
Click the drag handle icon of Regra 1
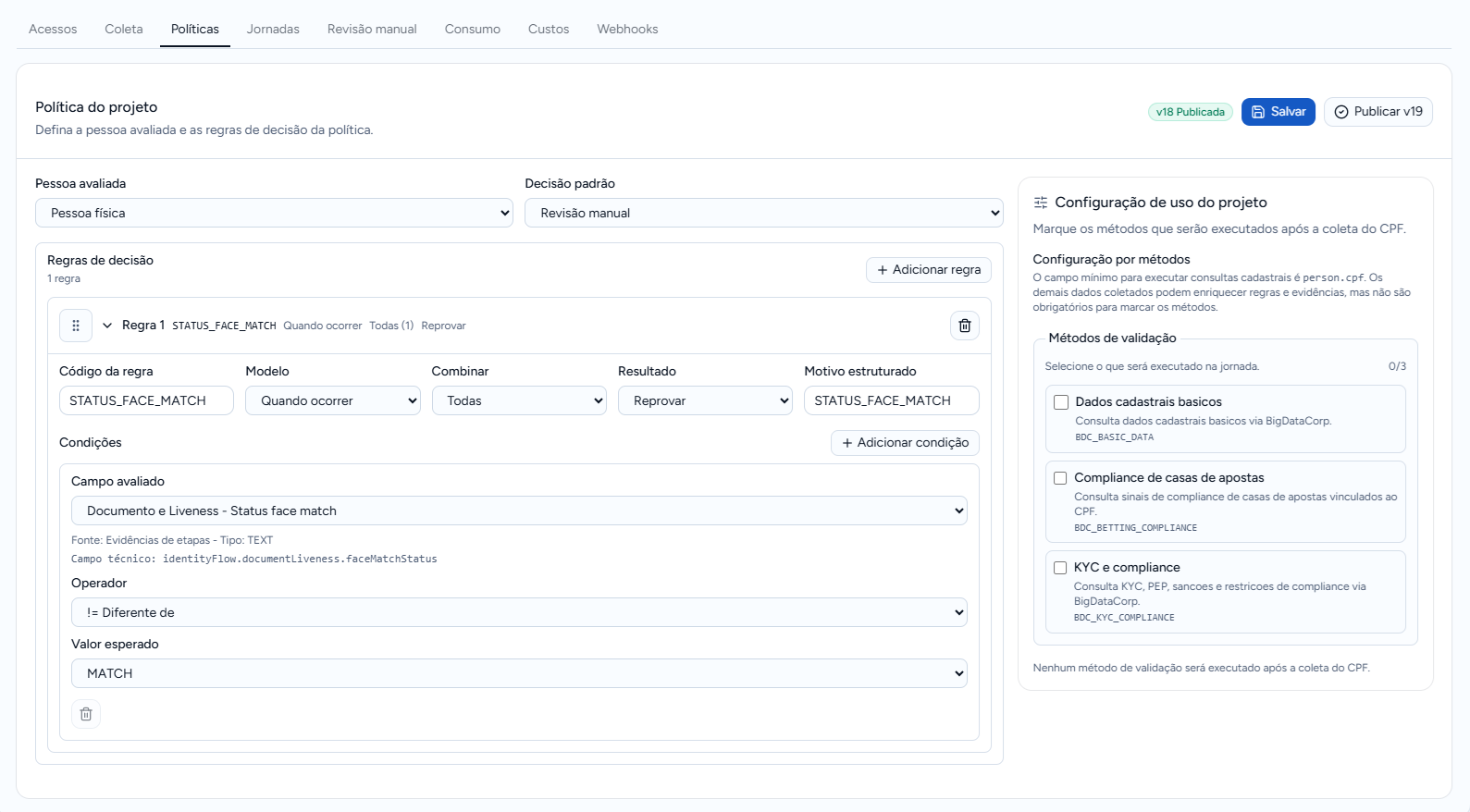[x=76, y=326]
